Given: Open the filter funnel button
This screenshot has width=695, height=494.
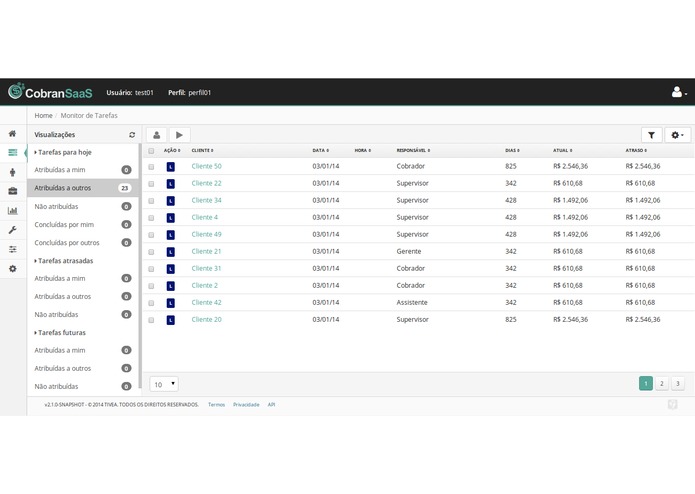Looking at the screenshot, I should 652,135.
